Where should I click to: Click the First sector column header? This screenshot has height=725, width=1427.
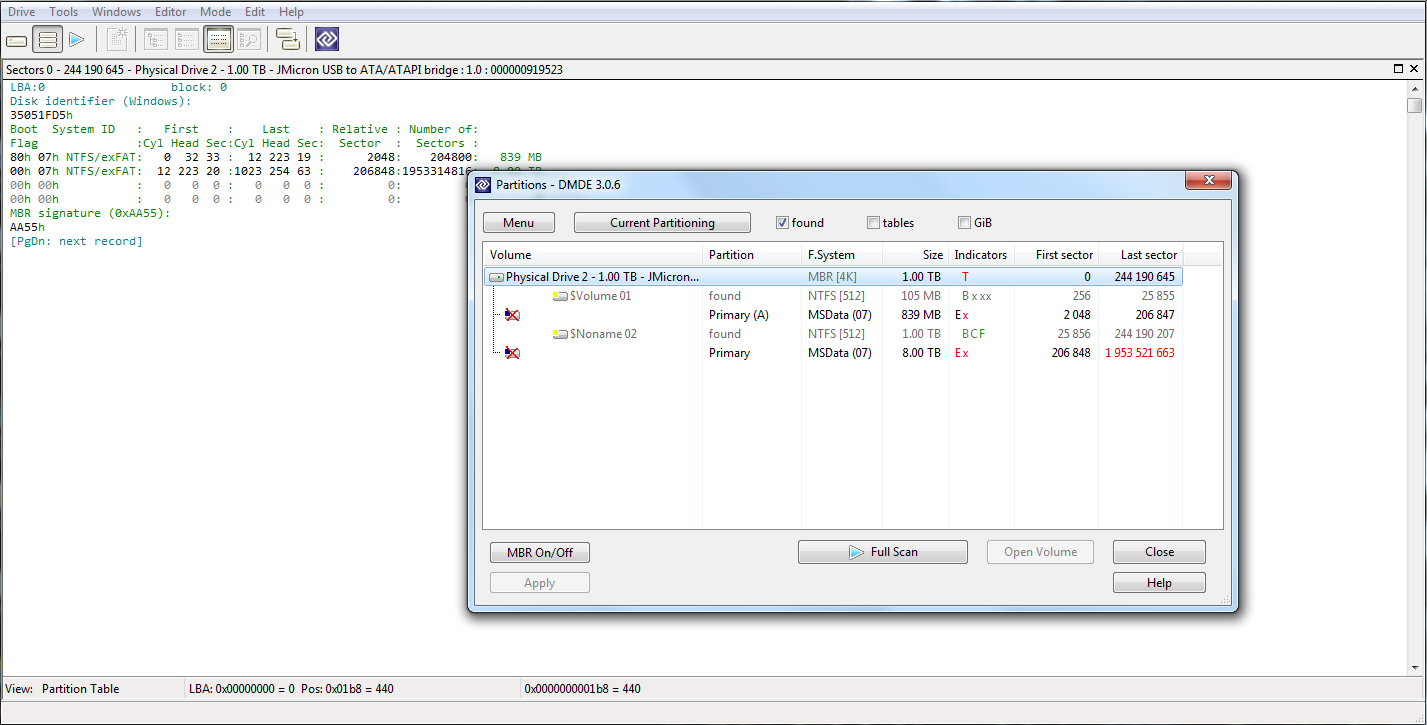(1057, 255)
